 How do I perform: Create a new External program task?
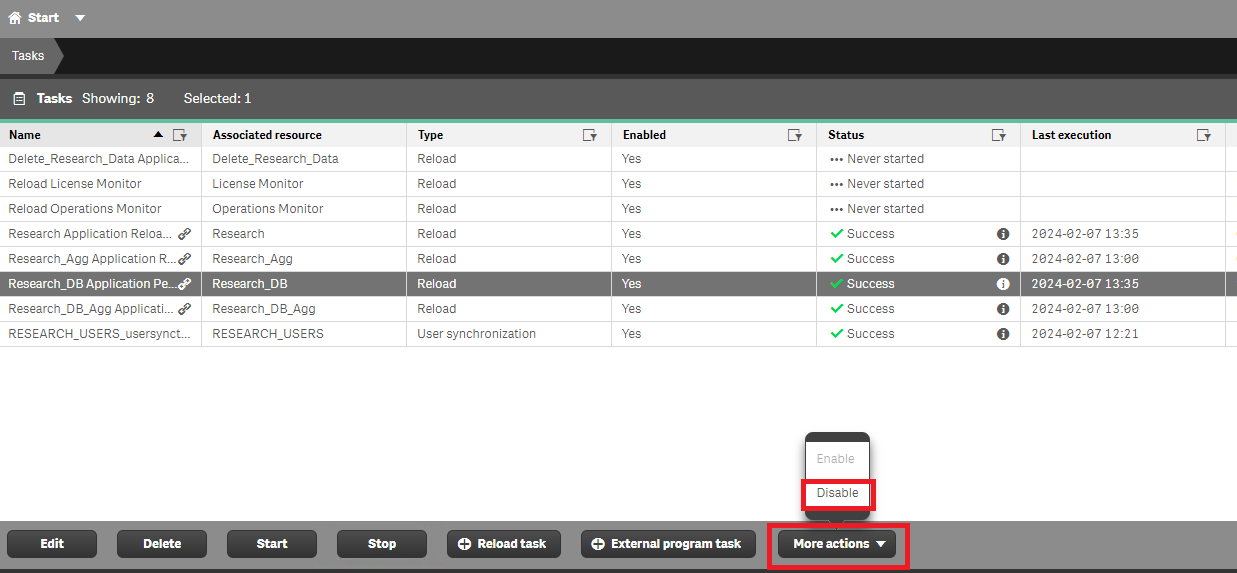point(668,544)
